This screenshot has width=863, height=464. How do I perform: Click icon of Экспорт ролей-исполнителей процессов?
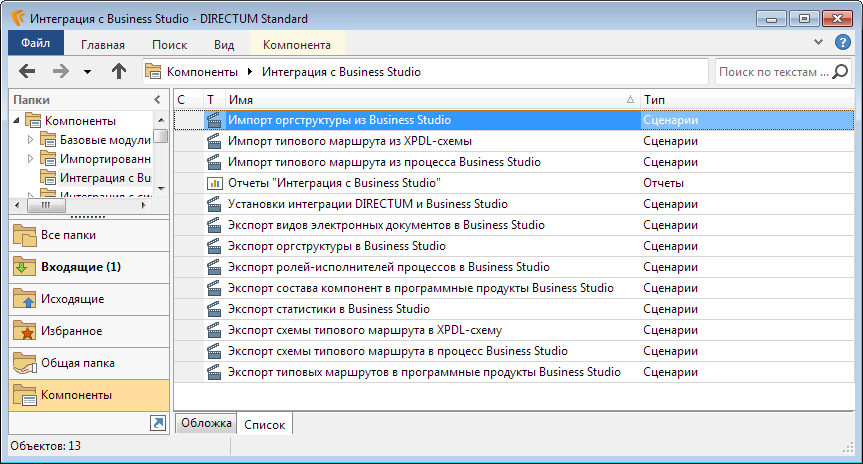point(214,267)
